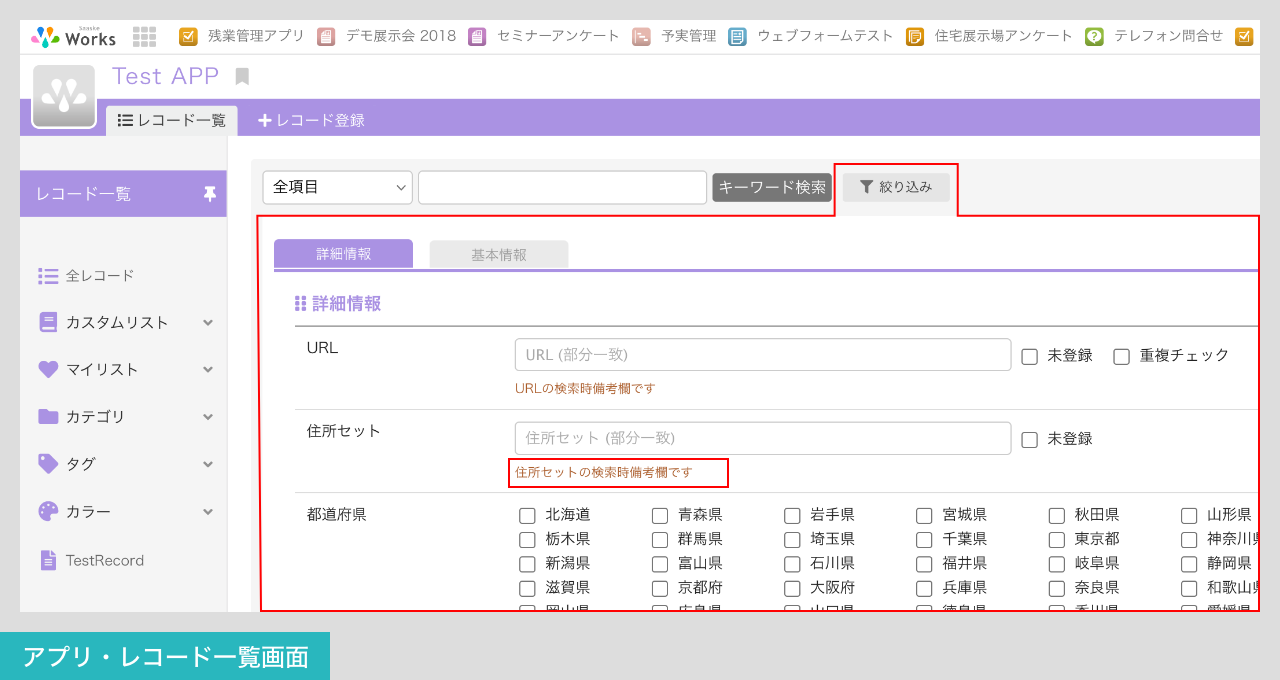1280x680 pixels.
Task: Open ウェブフォームテスト app icon
Action: [x=737, y=37]
